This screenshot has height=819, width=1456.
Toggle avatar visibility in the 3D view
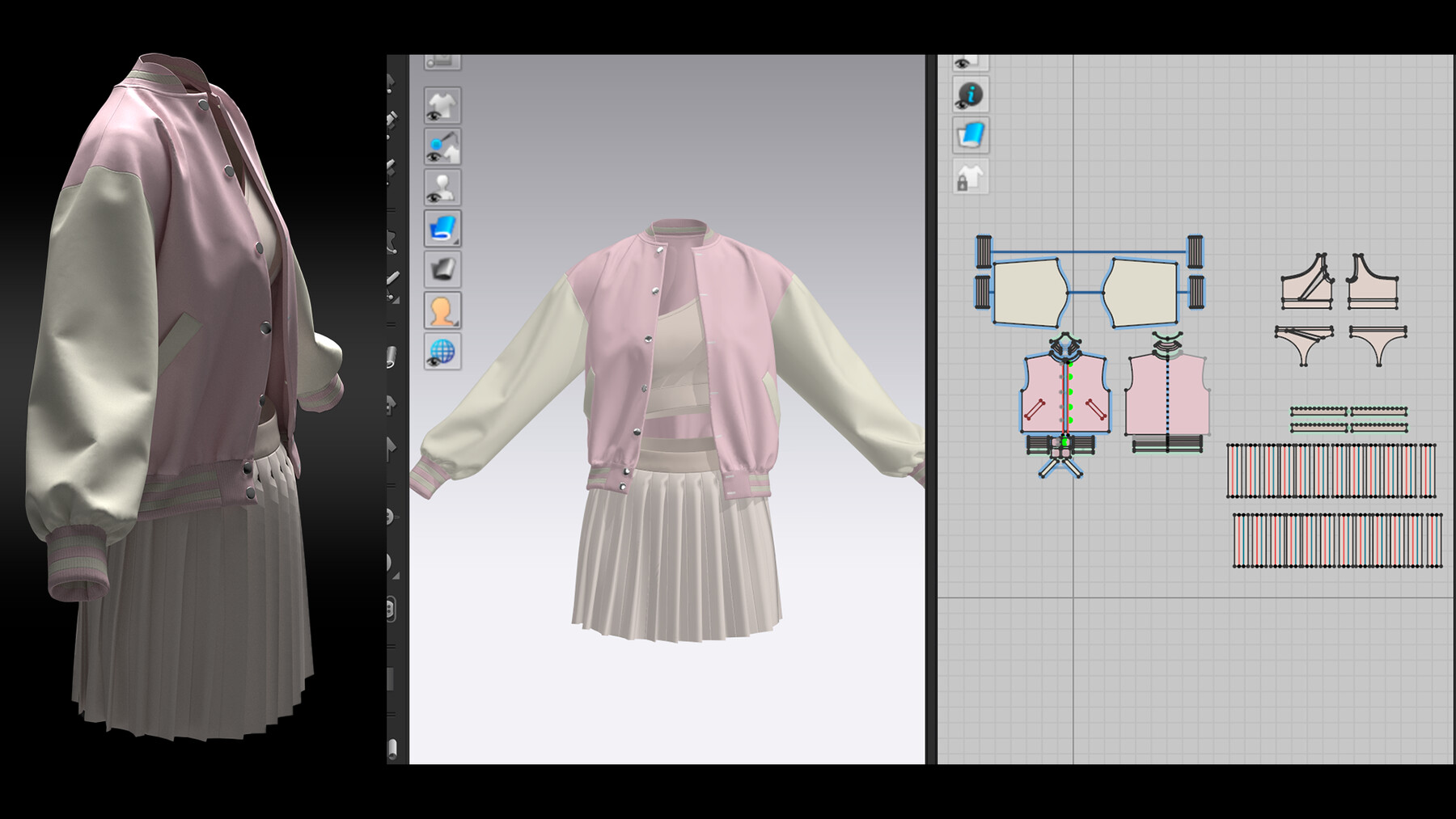click(442, 188)
